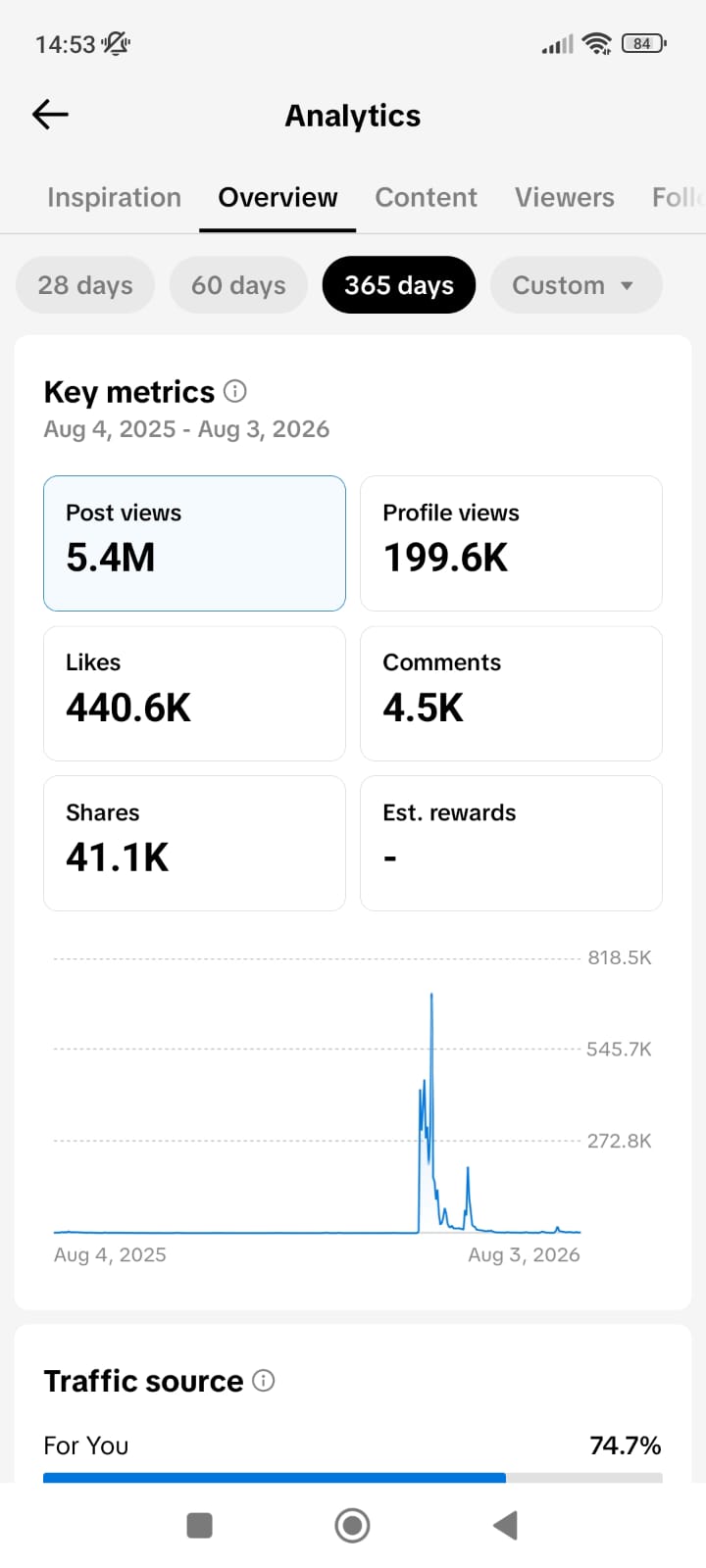Image resolution: width=706 pixels, height=1568 pixels.
Task: Open the Viewers tab
Action: click(565, 198)
